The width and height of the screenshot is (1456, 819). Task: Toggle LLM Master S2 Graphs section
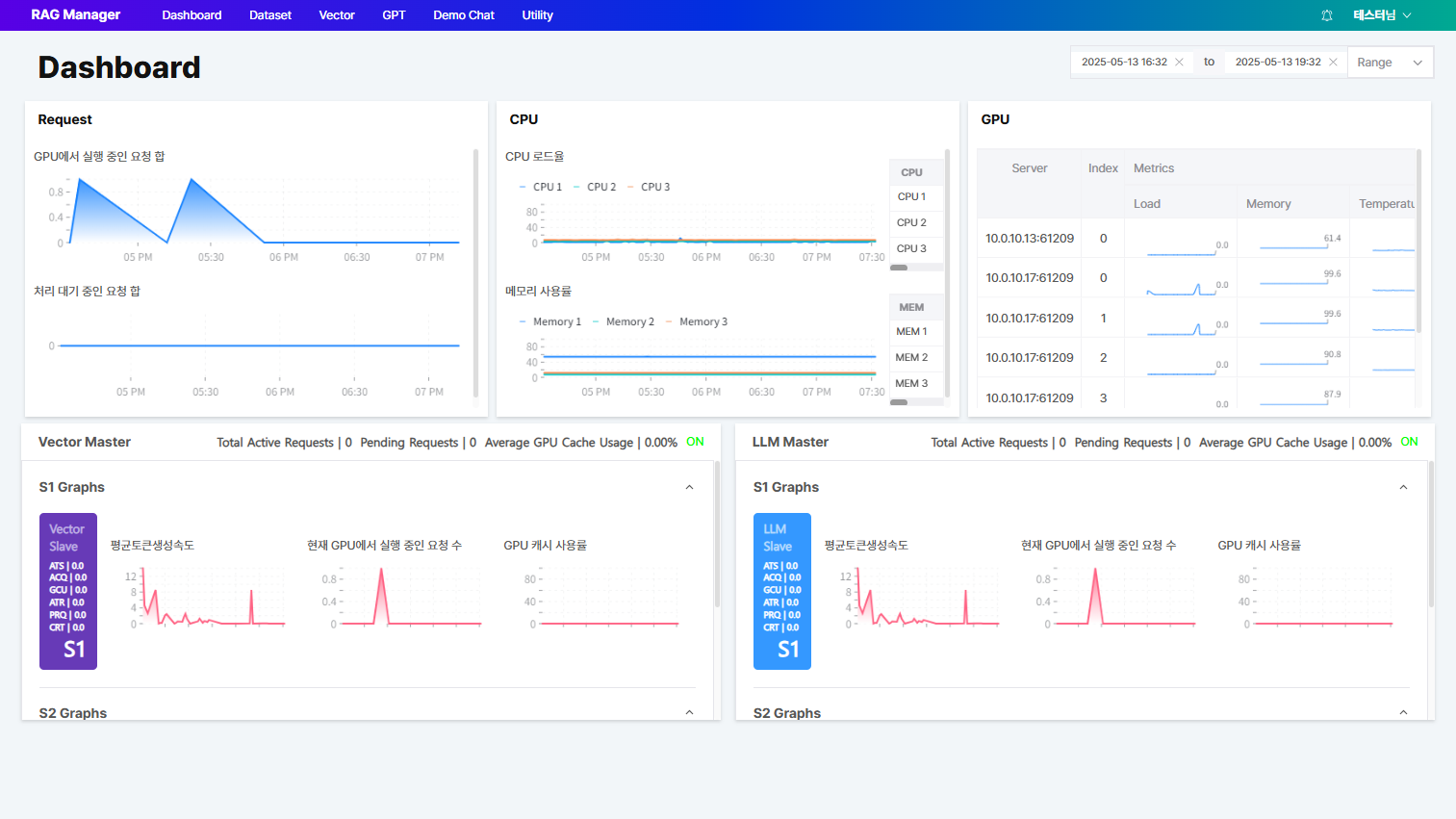[x=1403, y=712]
